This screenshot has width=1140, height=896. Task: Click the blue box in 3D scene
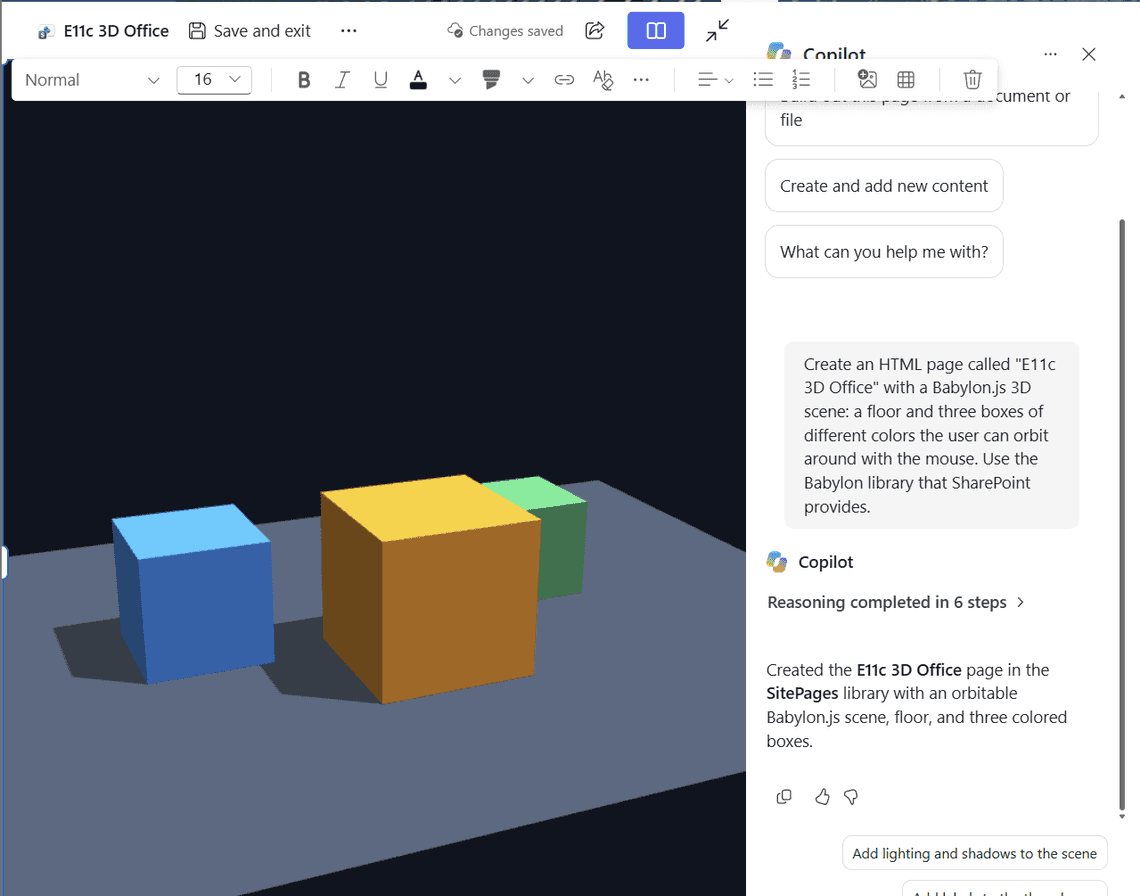tap(193, 593)
